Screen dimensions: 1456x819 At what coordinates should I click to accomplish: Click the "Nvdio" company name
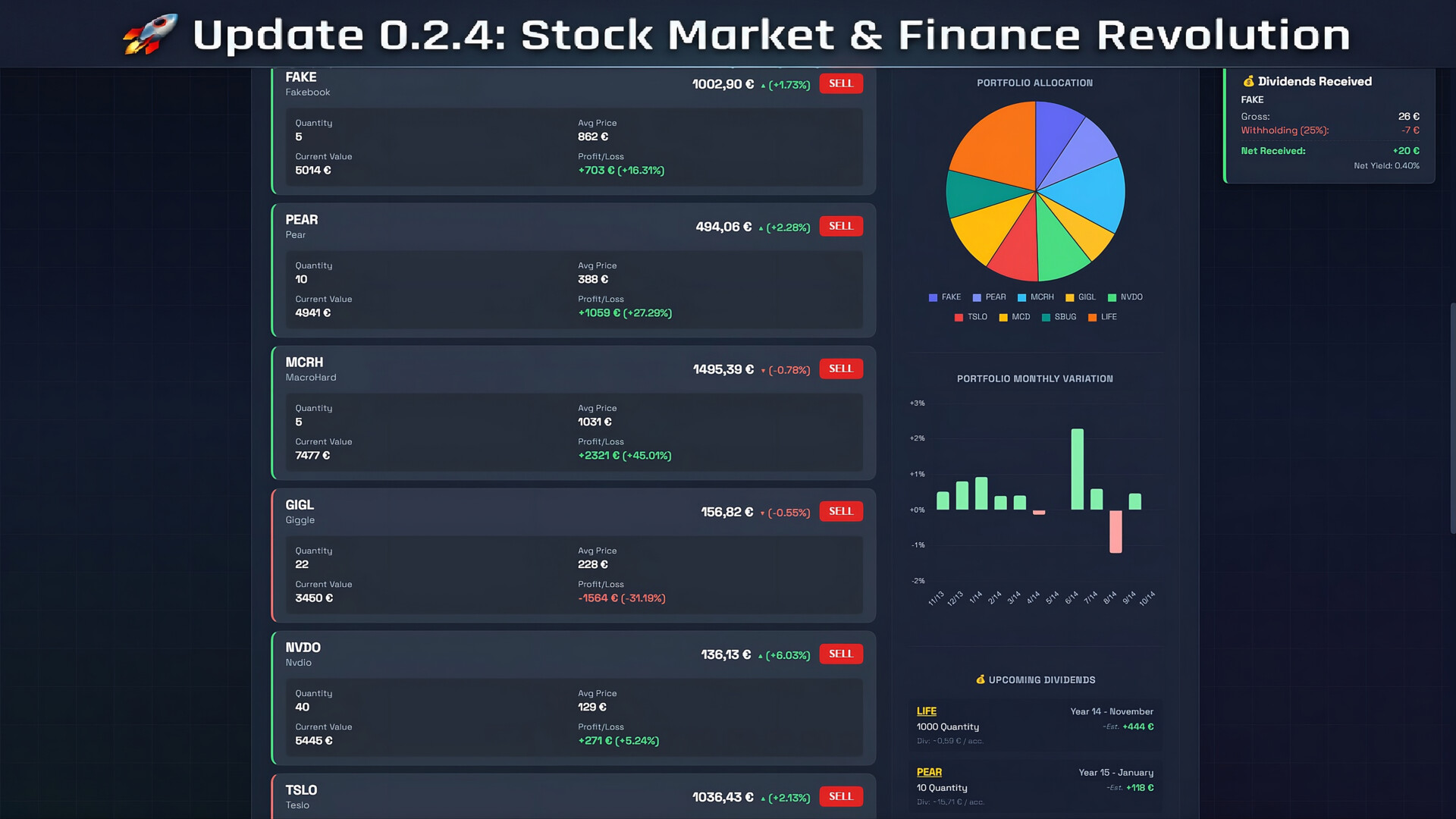point(299,663)
